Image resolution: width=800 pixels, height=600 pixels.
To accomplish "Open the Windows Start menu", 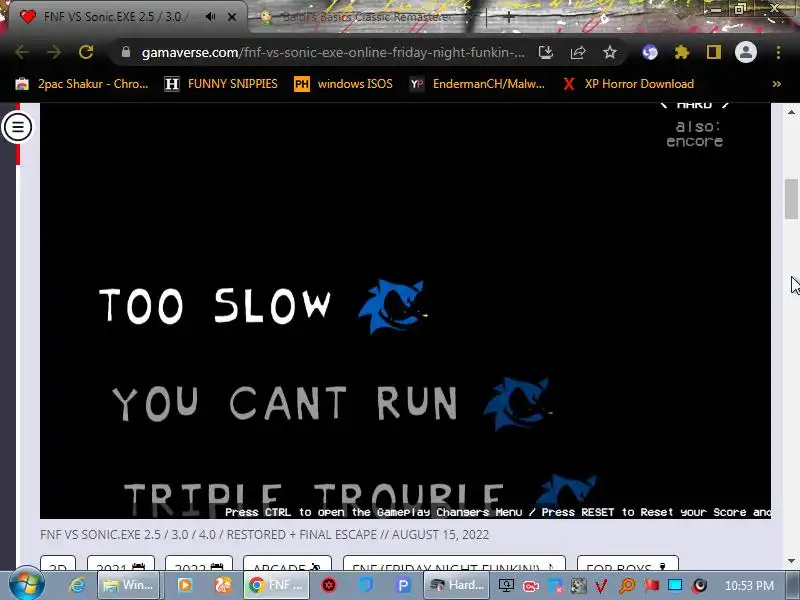I will tap(27, 585).
